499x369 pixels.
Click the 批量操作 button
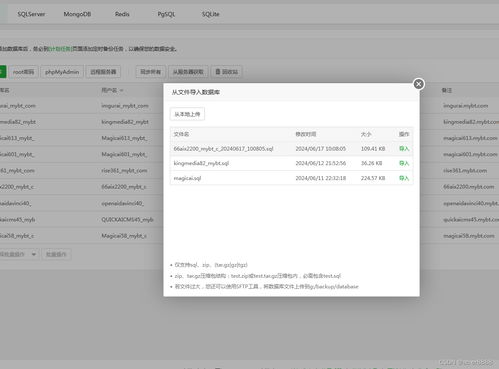(56, 254)
